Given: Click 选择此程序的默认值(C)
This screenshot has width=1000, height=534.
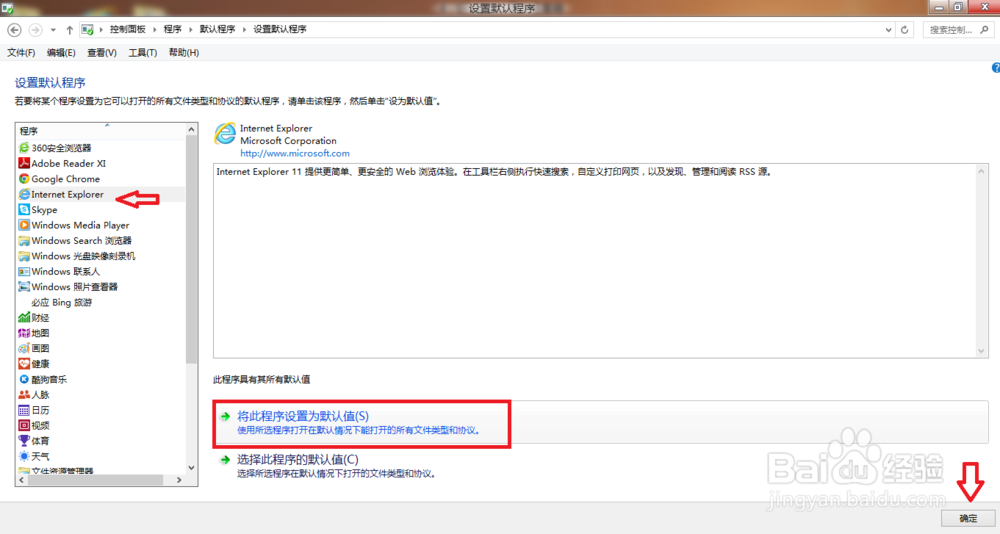Looking at the screenshot, I should tap(298, 459).
